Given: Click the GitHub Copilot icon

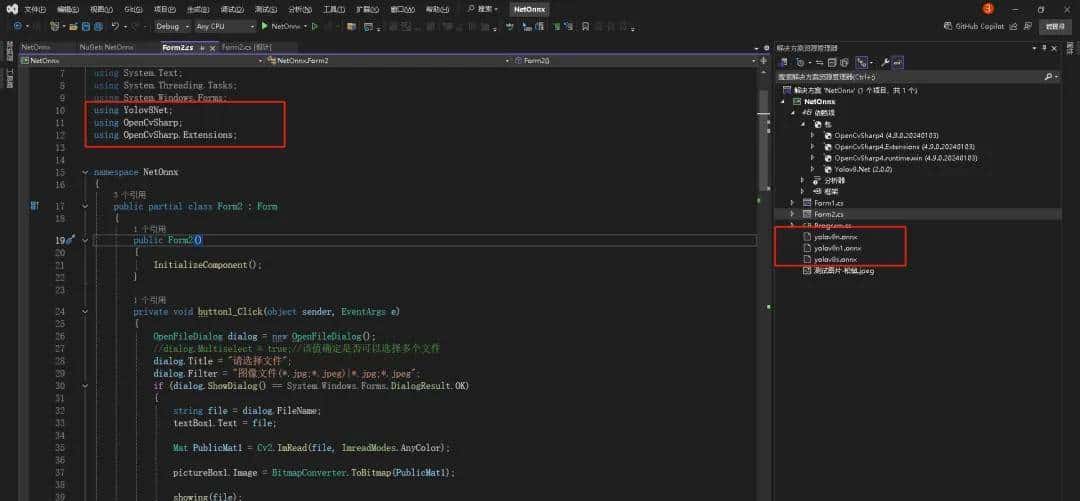Looking at the screenshot, I should click(948, 26).
